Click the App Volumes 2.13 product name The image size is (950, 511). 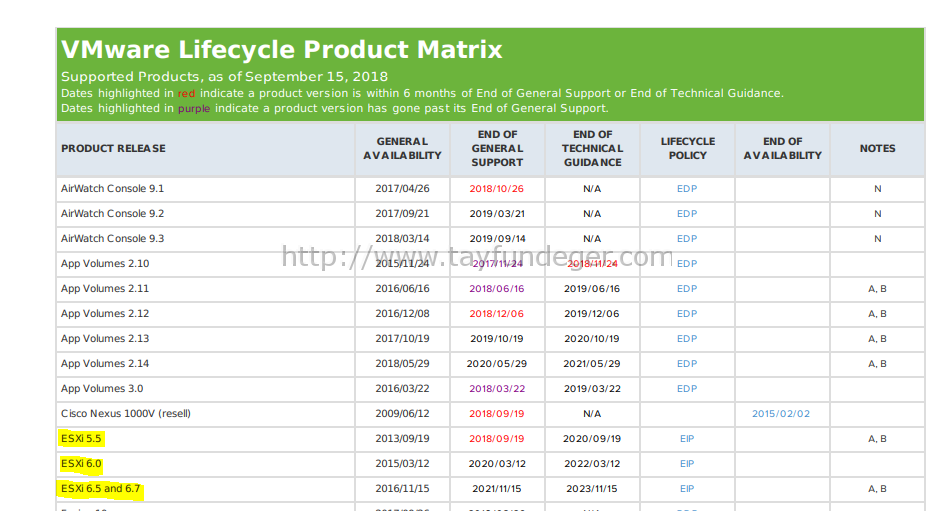click(x=105, y=338)
